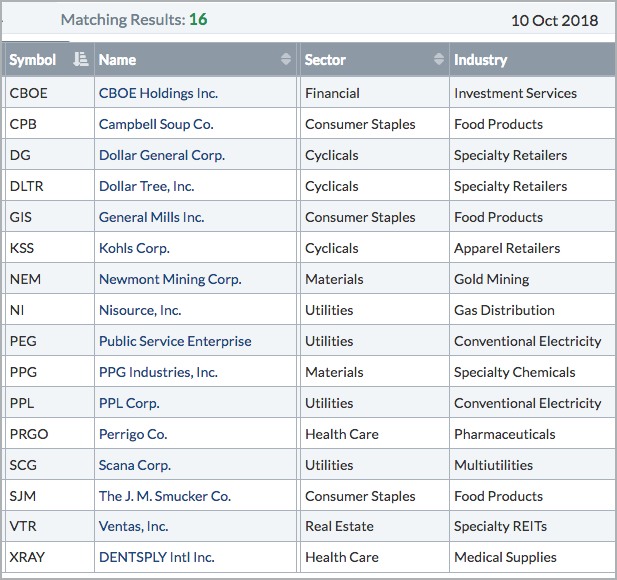Click the Sector column sort arrows
This screenshot has width=617, height=580.
click(439, 60)
